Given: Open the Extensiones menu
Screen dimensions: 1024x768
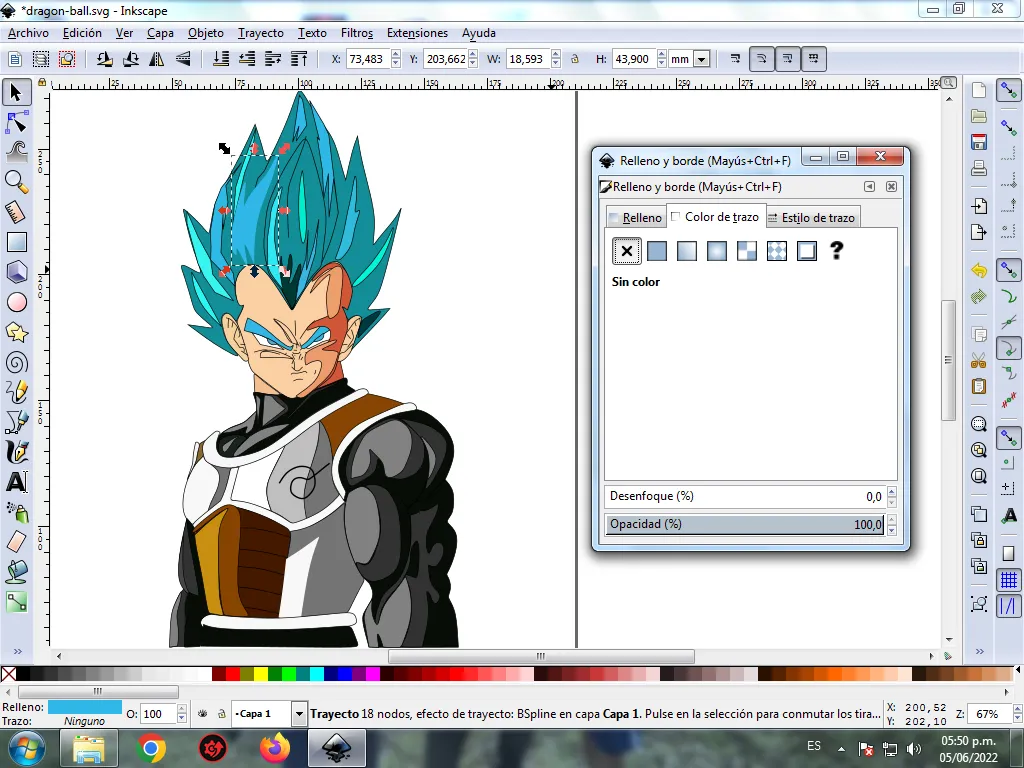Looking at the screenshot, I should coord(417,33).
